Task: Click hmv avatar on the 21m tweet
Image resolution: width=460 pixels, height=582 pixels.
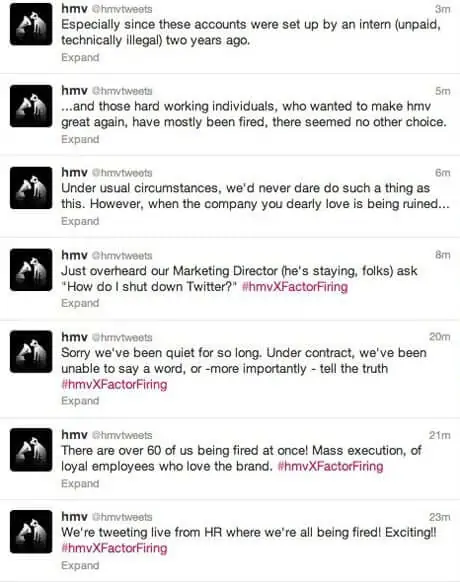Action: (31, 449)
